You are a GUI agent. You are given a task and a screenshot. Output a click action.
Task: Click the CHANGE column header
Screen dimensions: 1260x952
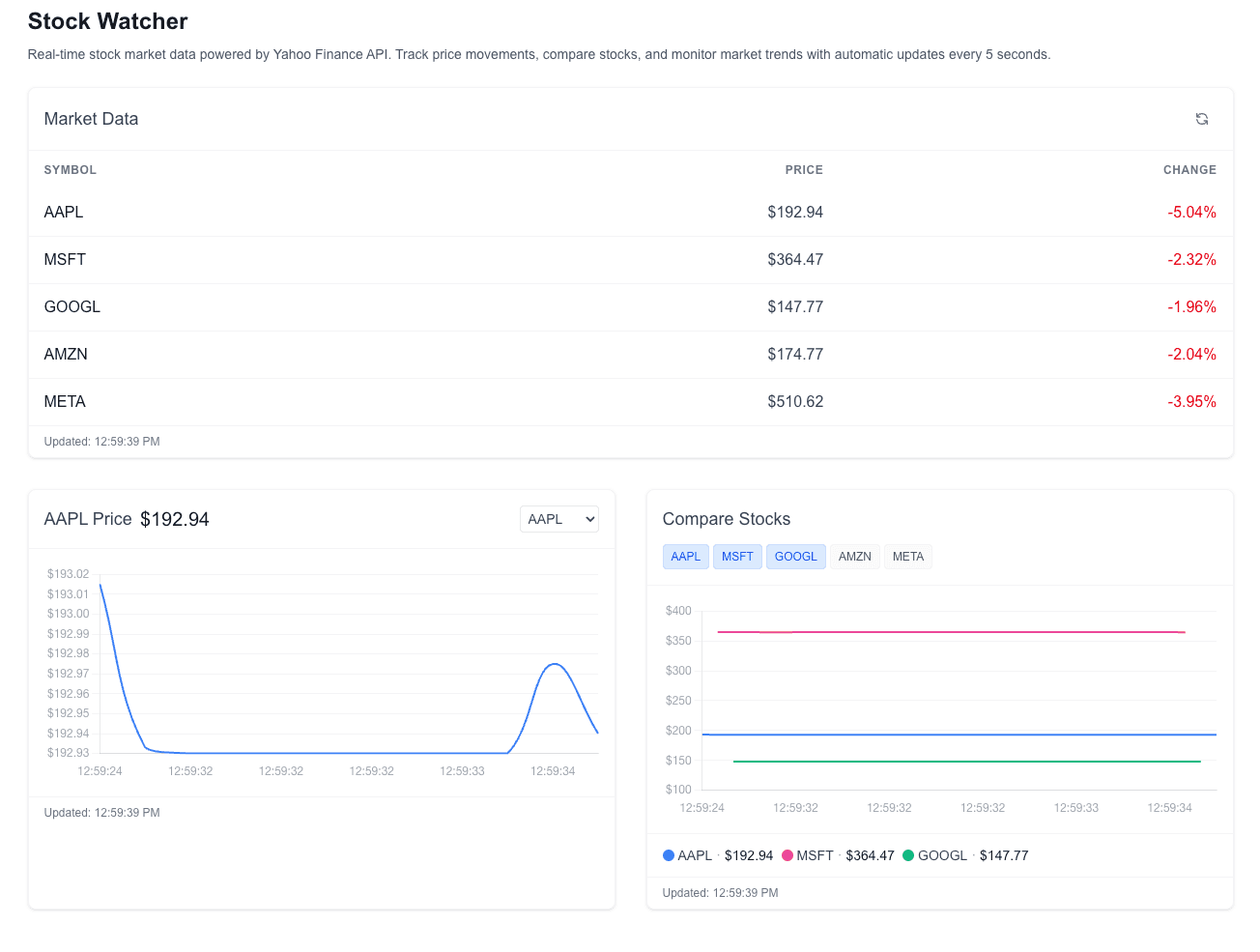coord(1189,170)
